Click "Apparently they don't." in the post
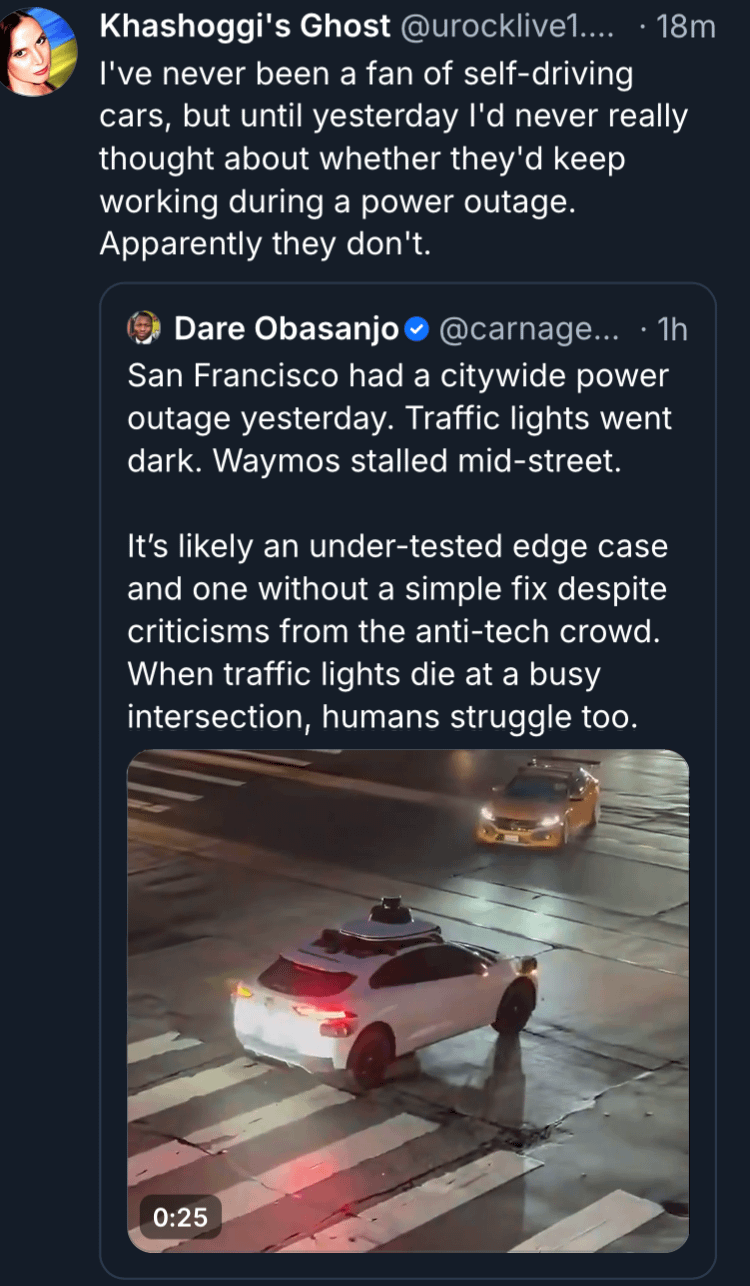The width and height of the screenshot is (750, 1286). click(x=265, y=244)
